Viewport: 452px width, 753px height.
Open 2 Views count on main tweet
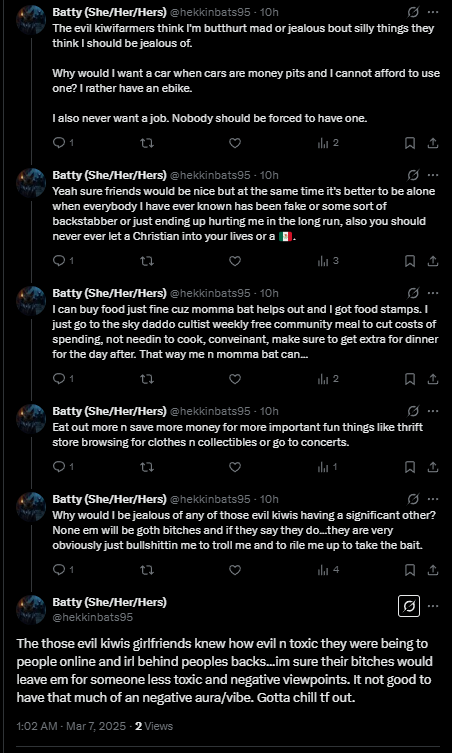tap(154, 726)
